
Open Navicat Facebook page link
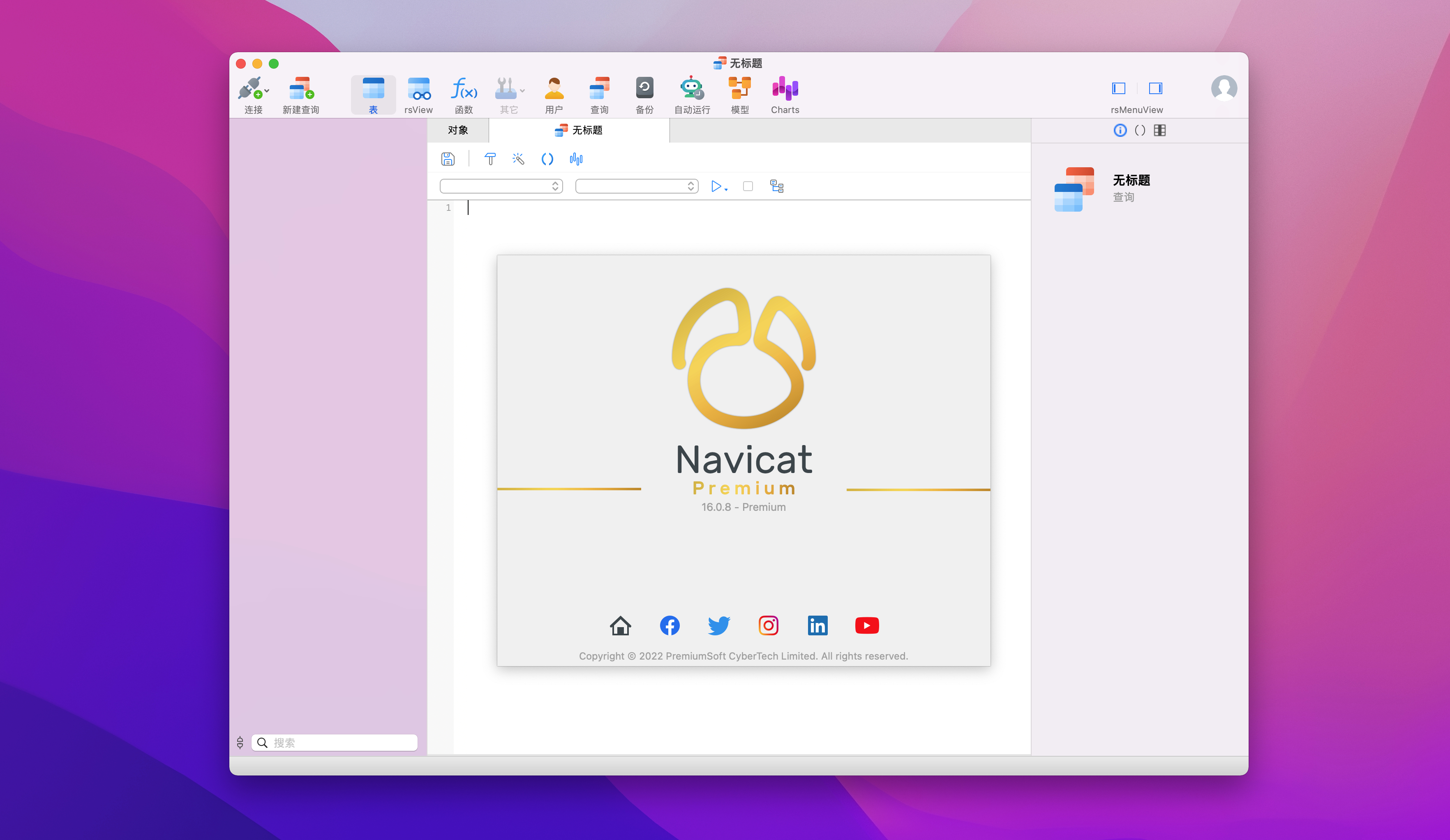pyautogui.click(x=669, y=625)
